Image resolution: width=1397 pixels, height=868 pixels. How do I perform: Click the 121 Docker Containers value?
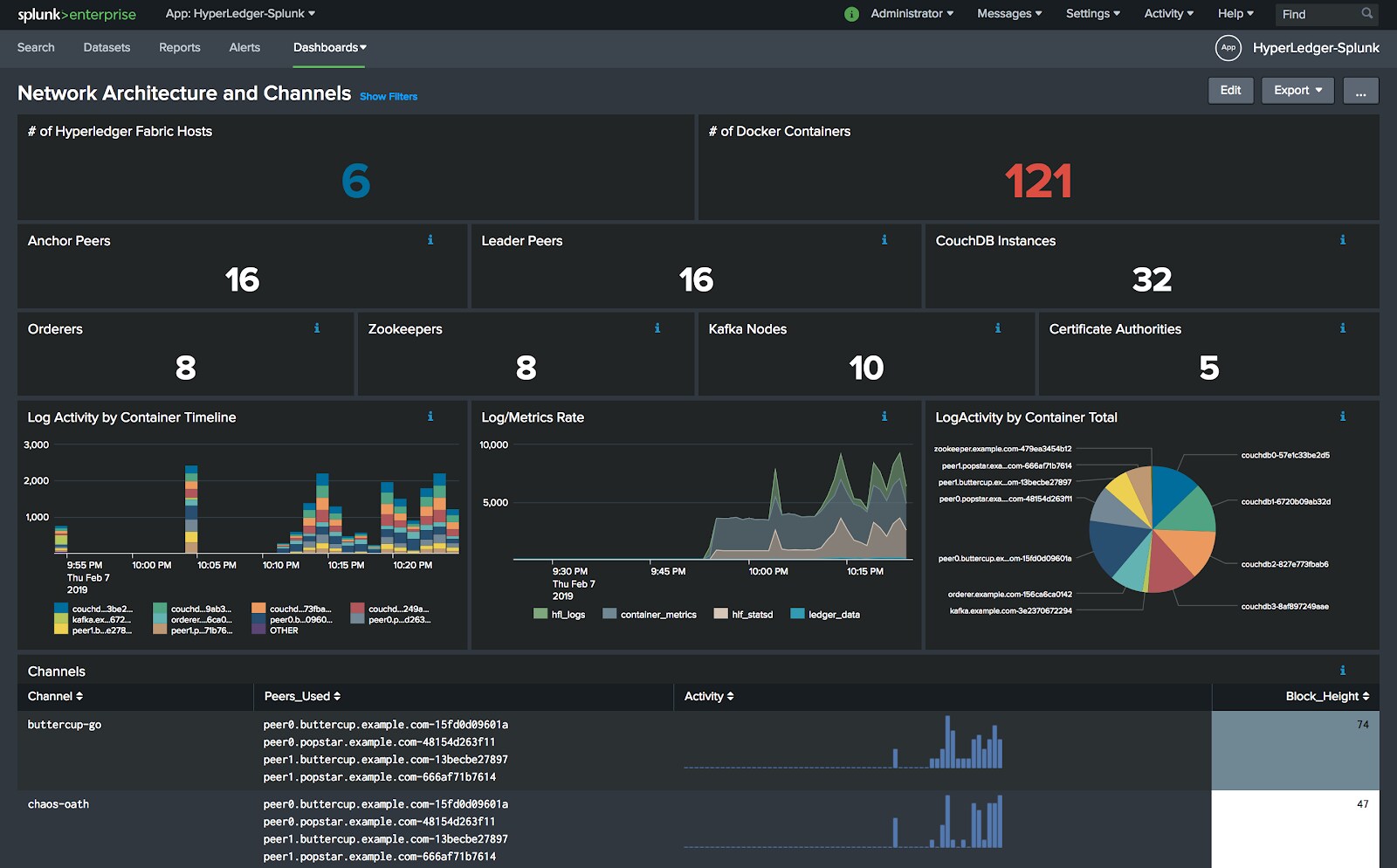click(x=1038, y=181)
